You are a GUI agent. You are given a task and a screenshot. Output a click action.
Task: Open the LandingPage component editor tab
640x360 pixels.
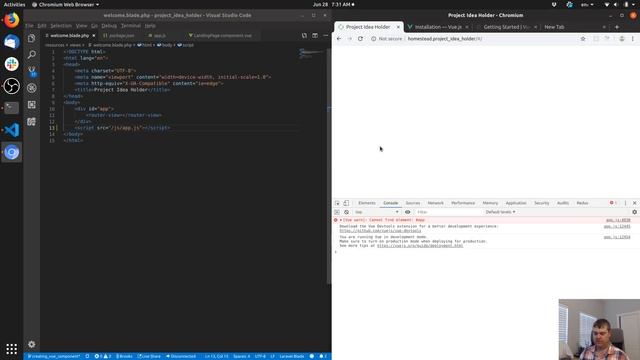click(222, 36)
